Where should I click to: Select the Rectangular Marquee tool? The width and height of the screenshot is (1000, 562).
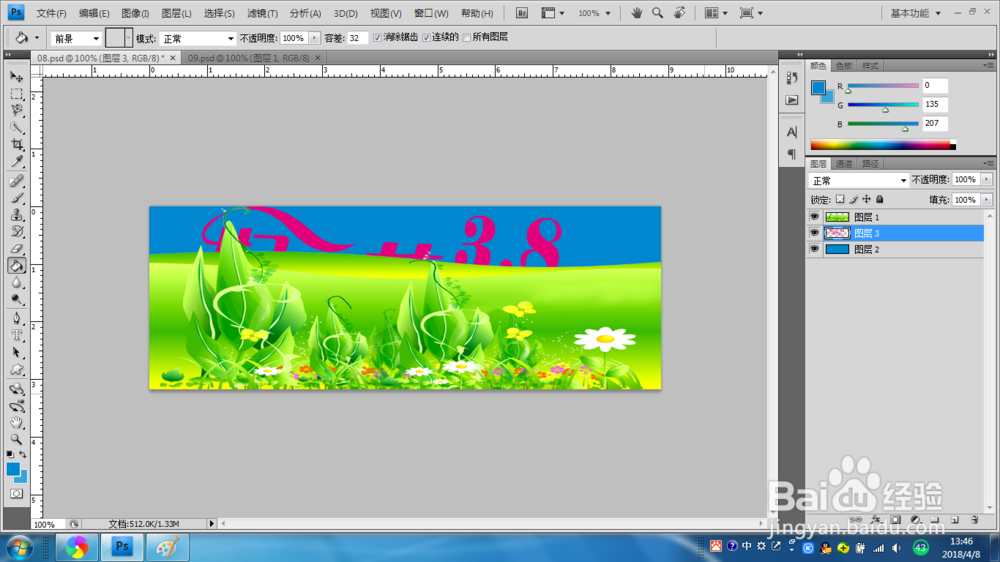pyautogui.click(x=17, y=94)
